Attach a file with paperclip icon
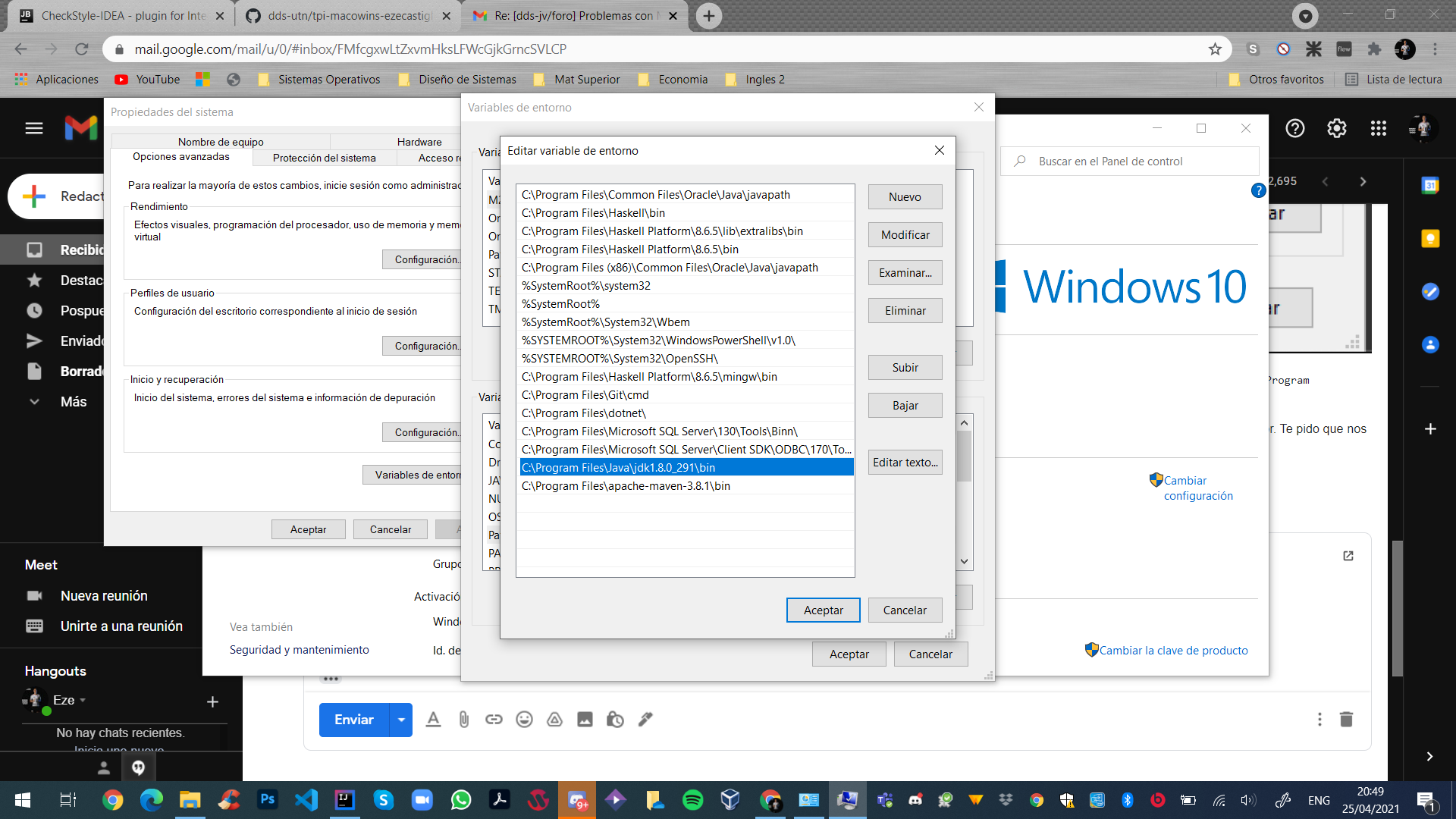The image size is (1456, 819). 463,720
